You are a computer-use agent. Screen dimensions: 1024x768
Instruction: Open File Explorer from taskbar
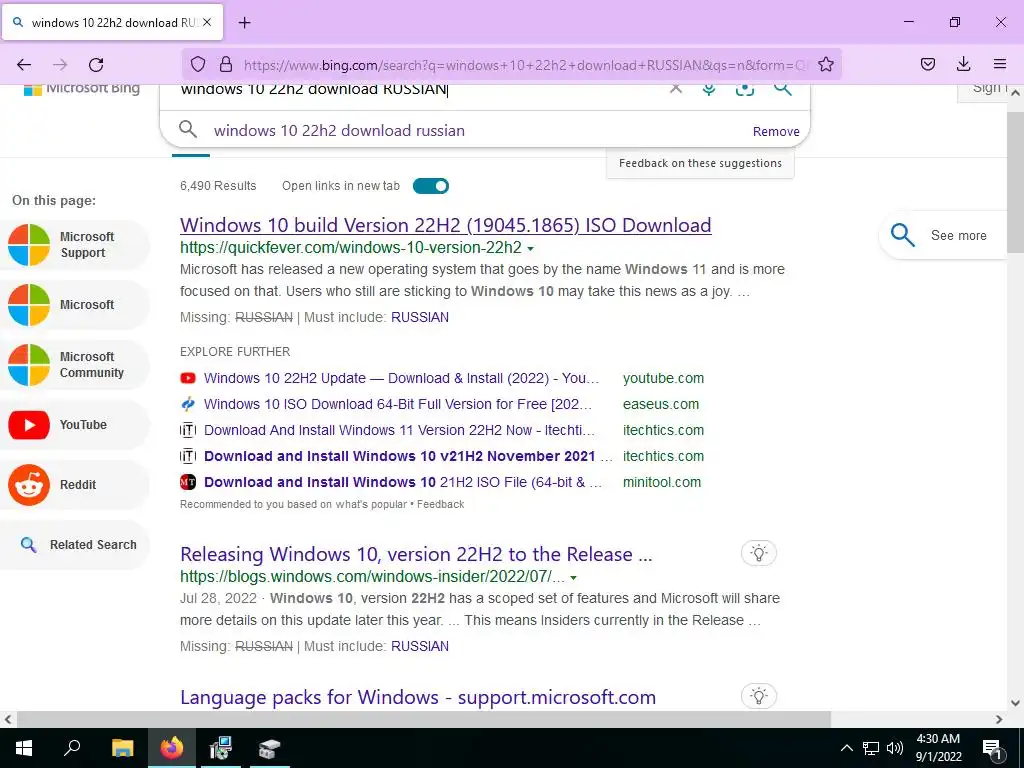pyautogui.click(x=122, y=748)
